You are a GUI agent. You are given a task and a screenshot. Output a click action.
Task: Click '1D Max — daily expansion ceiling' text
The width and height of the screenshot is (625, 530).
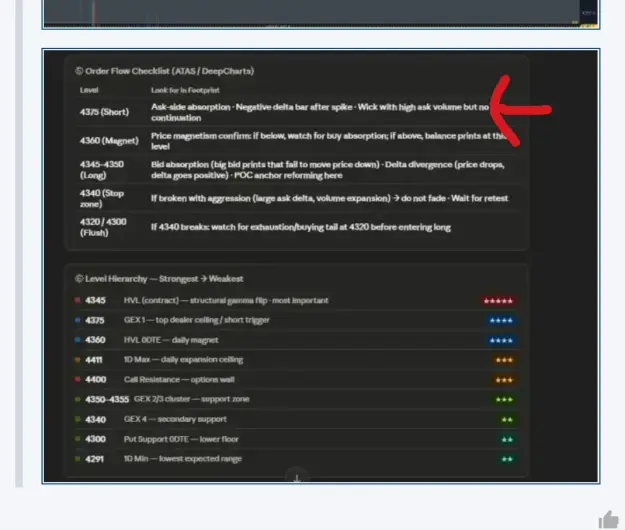pos(183,360)
